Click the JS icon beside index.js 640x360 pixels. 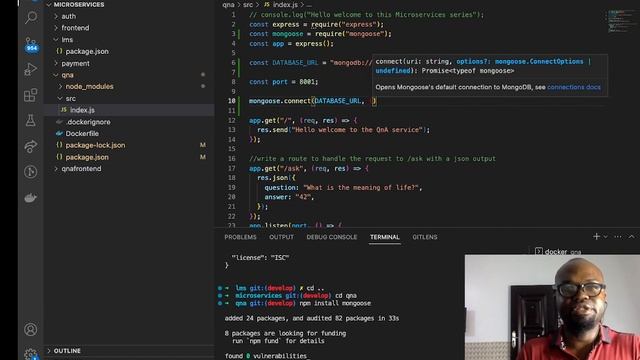pos(64,110)
